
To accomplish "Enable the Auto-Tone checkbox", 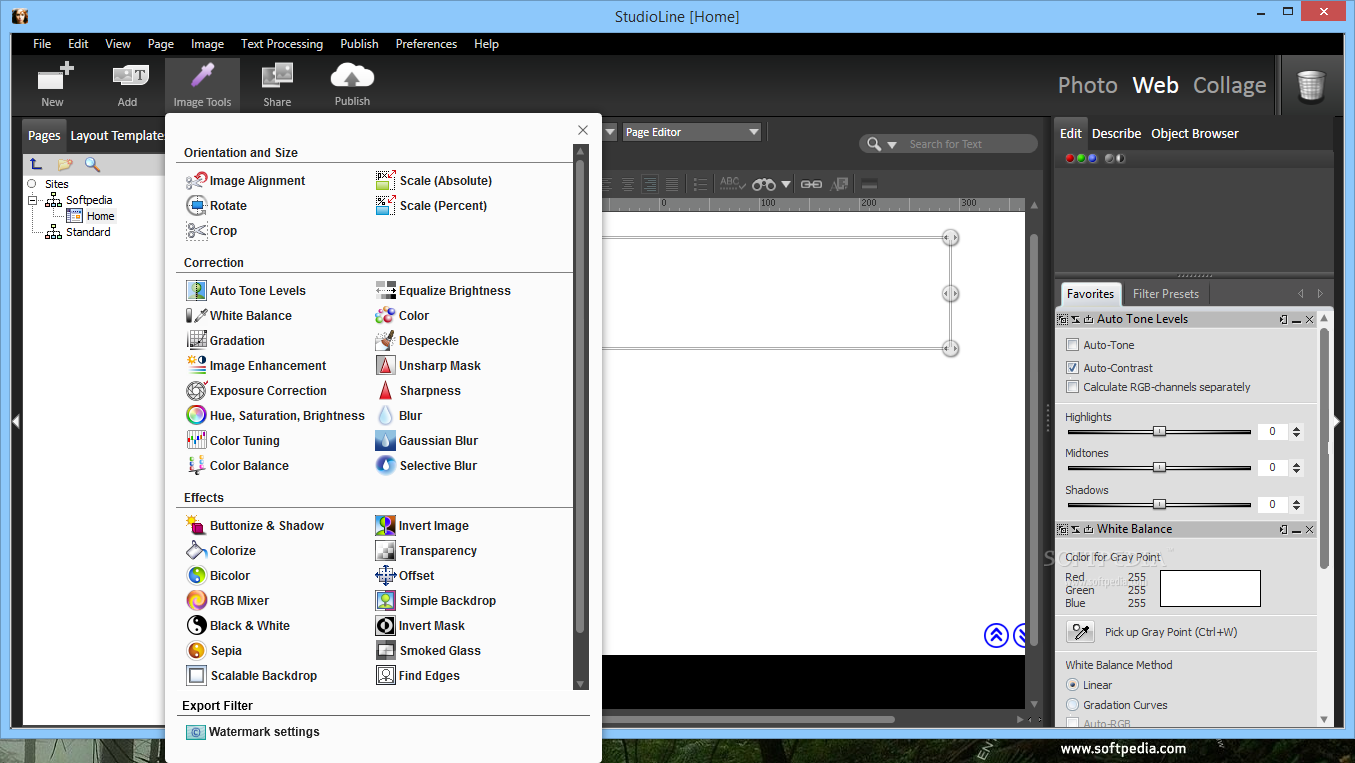I will point(1072,345).
